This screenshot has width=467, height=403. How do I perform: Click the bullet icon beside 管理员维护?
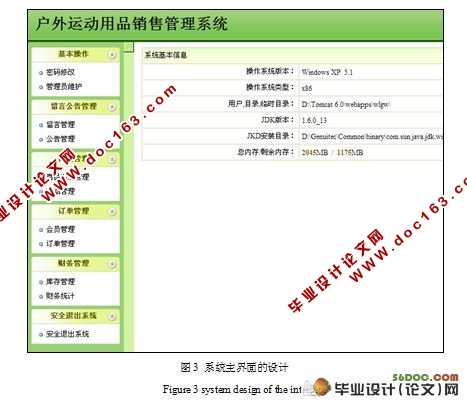pyautogui.click(x=41, y=87)
